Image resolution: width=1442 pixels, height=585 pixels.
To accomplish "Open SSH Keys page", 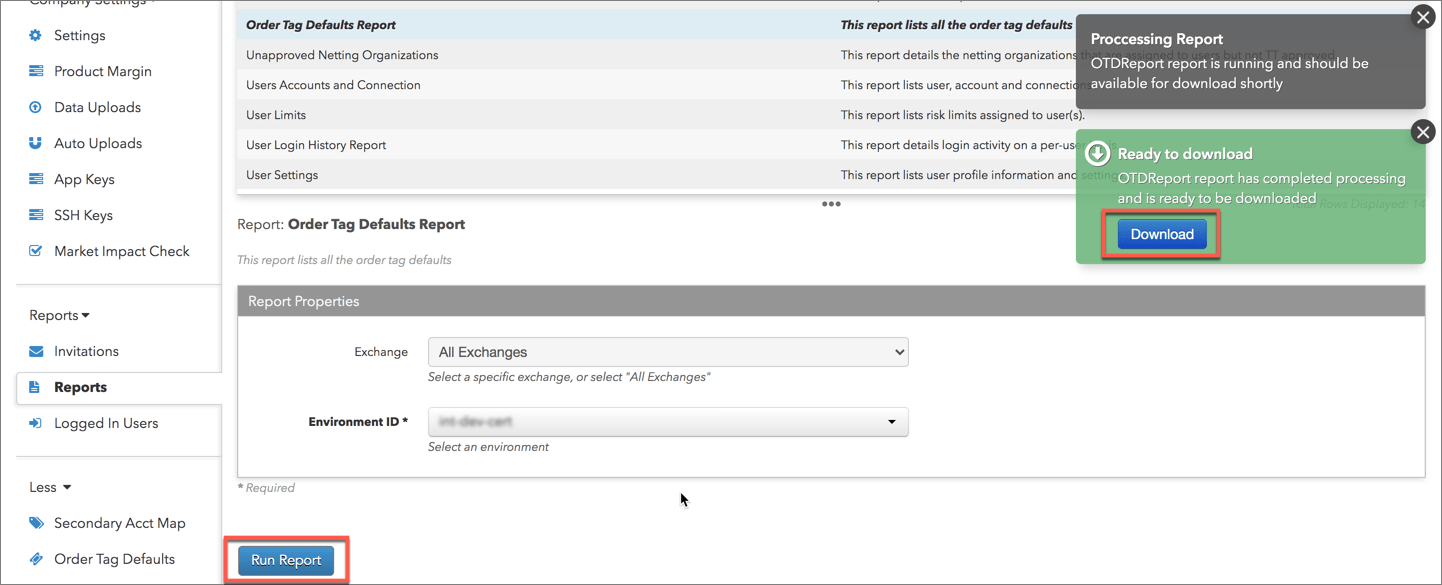I will [x=83, y=215].
